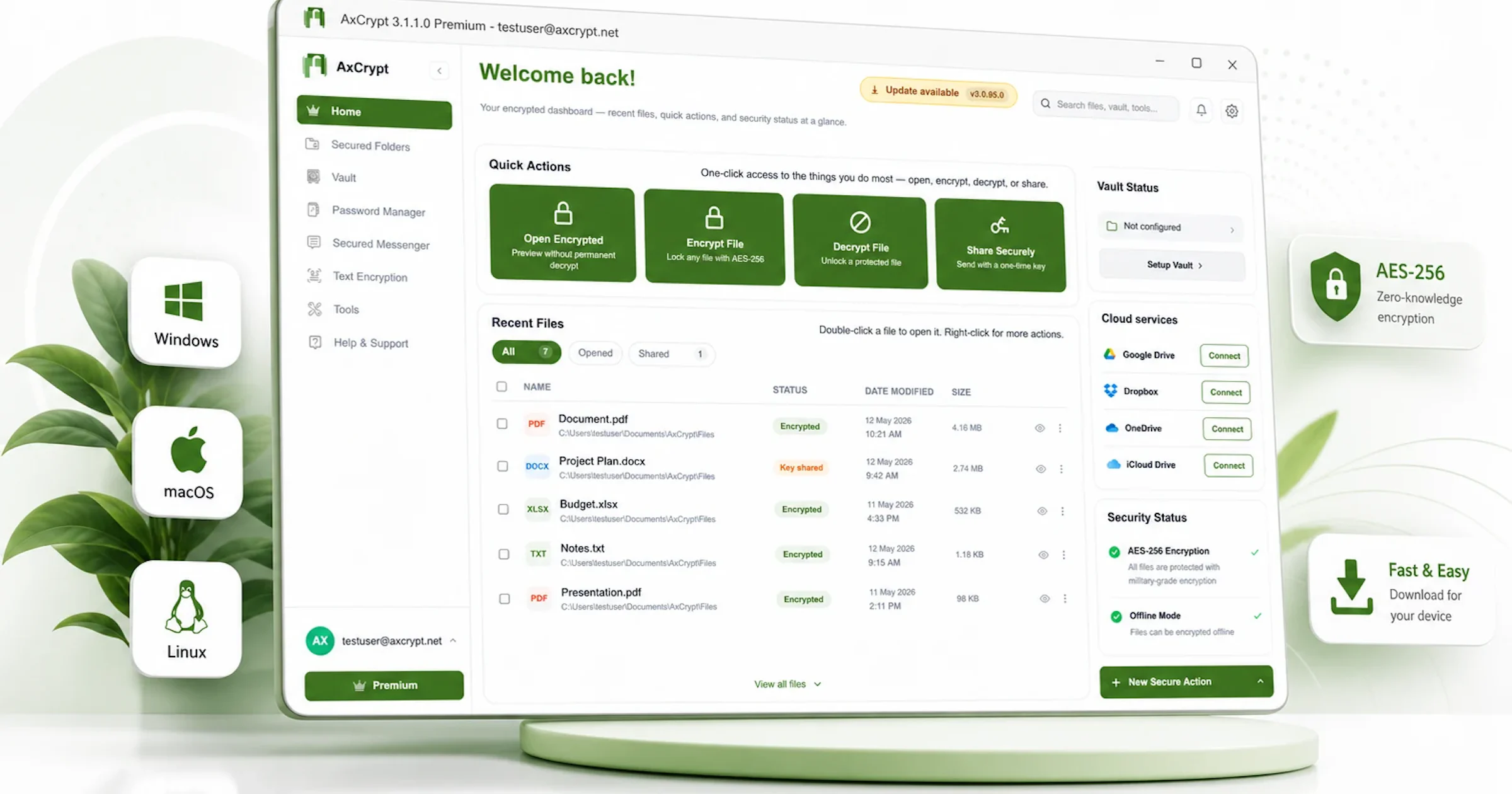Click the Fast & Easy download icon

point(1351,587)
